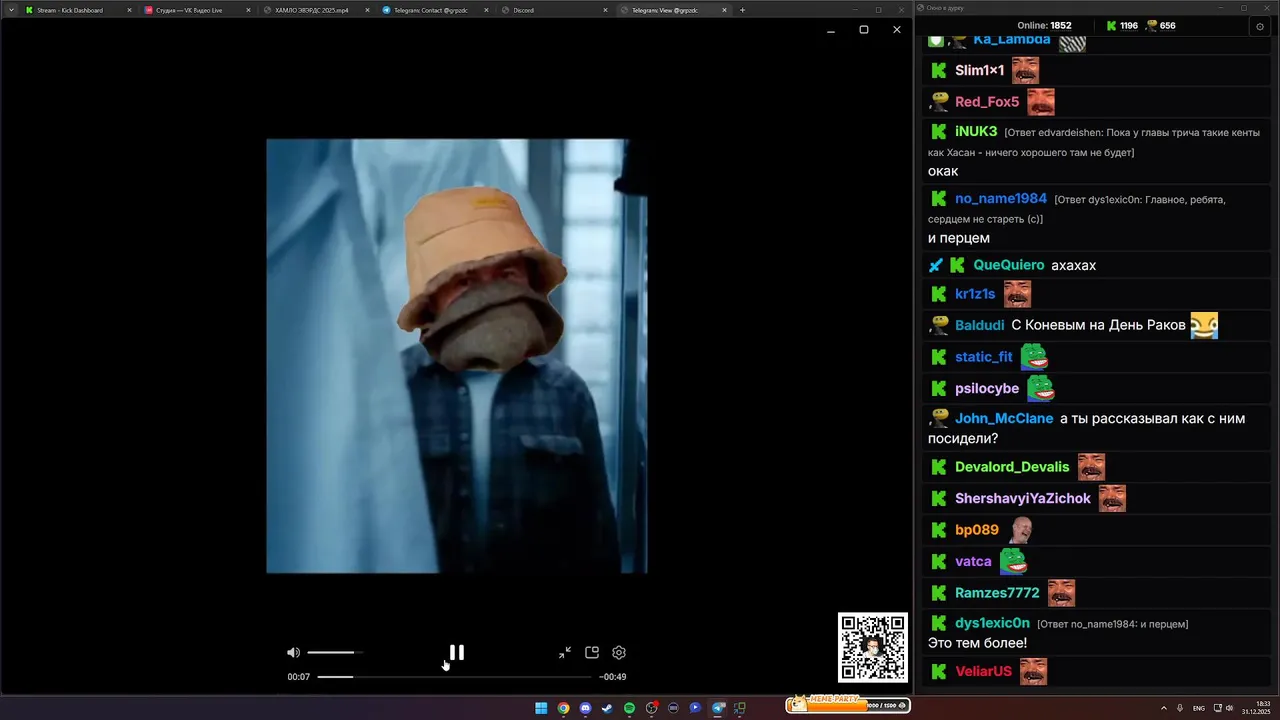Click the Kick viewer count 1196
This screenshot has width=1280, height=720.
(x=1121, y=26)
